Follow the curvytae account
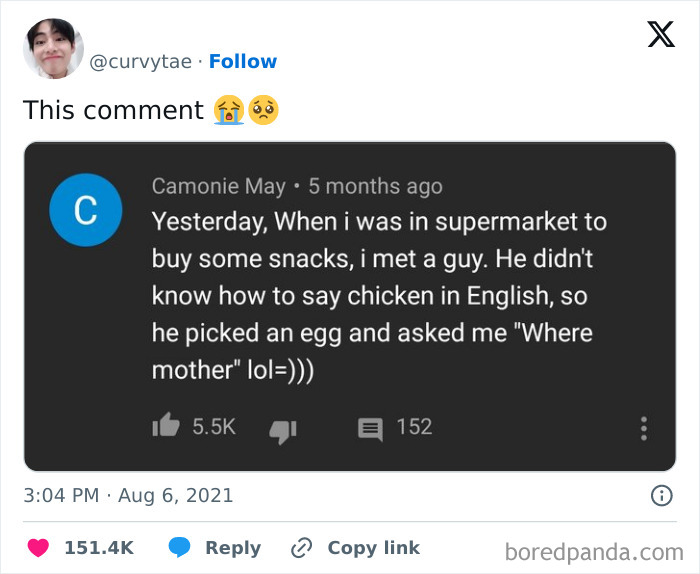700x574 pixels. 243,62
